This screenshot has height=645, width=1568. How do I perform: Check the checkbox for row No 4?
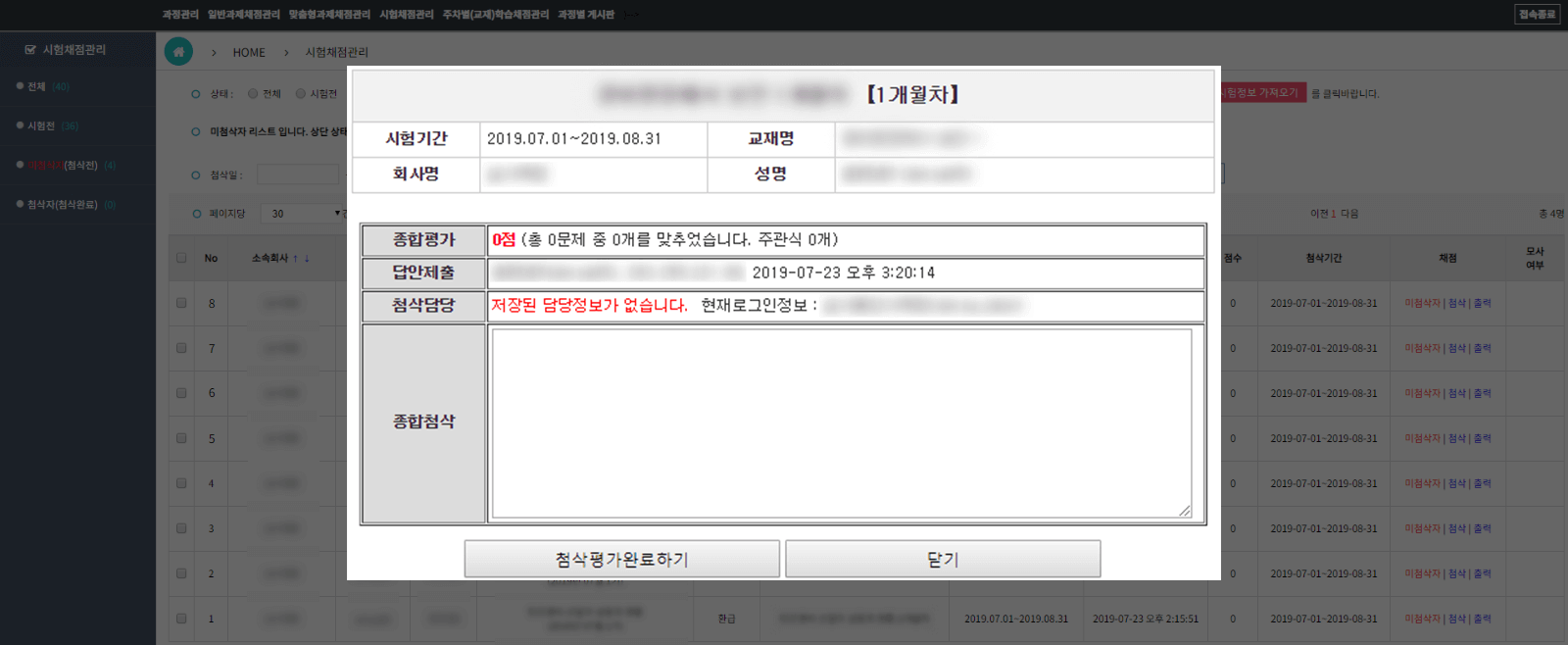coord(181,483)
